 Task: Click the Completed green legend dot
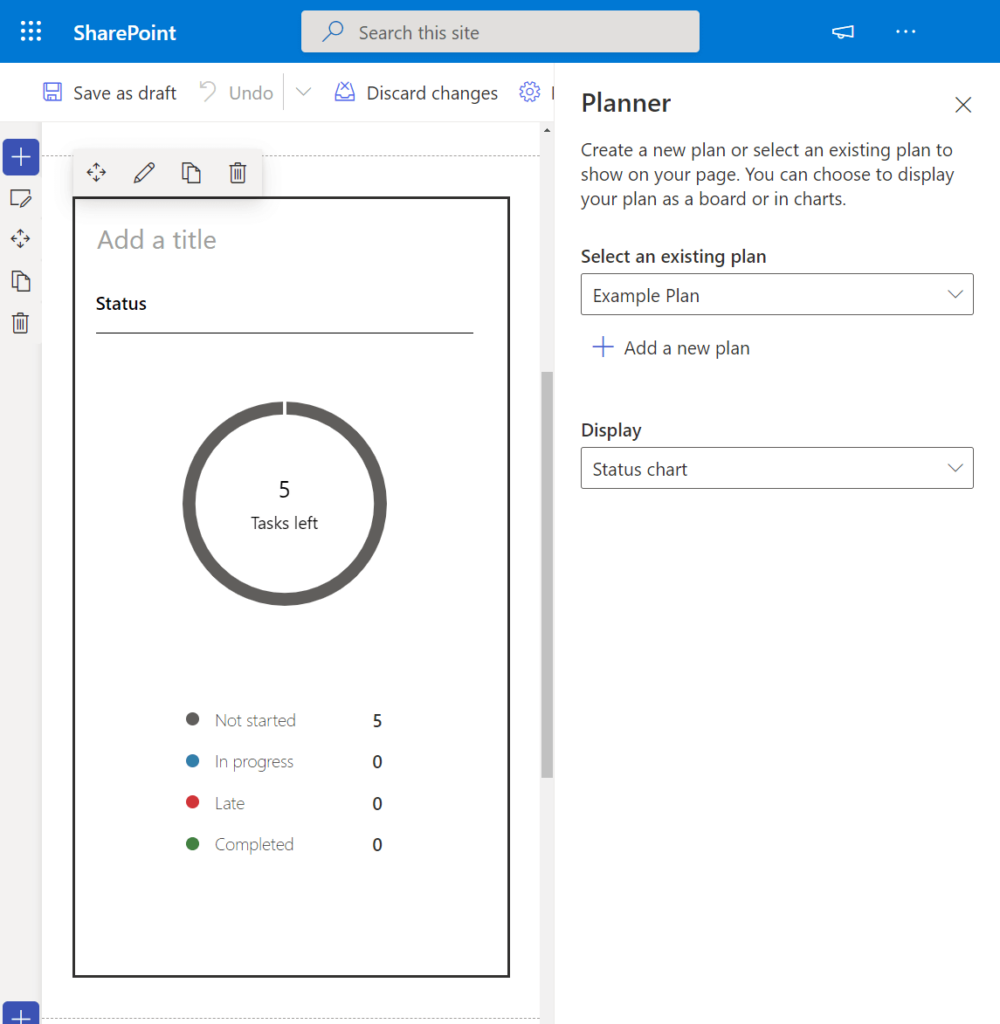192,844
